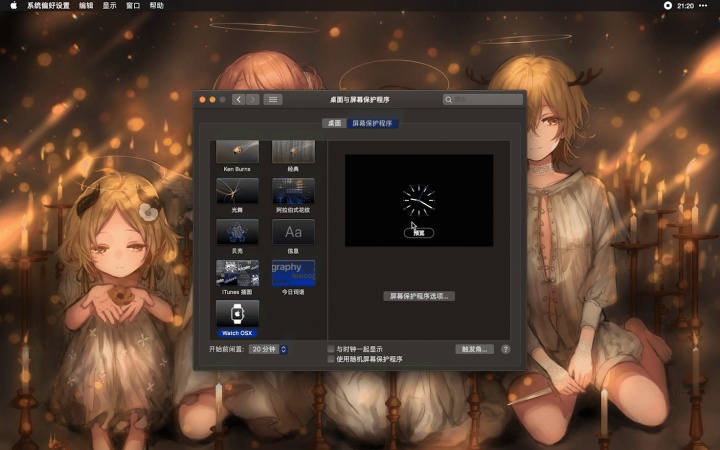Open the 显示 menu
Image resolution: width=720 pixels, height=450 pixels.
pos(109,6)
